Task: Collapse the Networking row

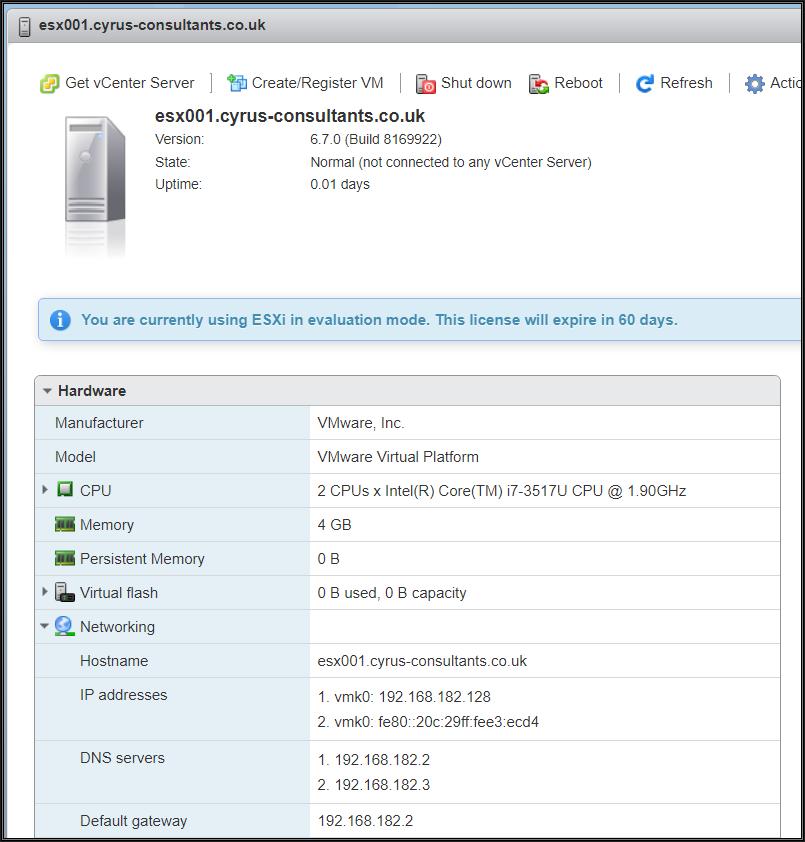Action: 45,626
